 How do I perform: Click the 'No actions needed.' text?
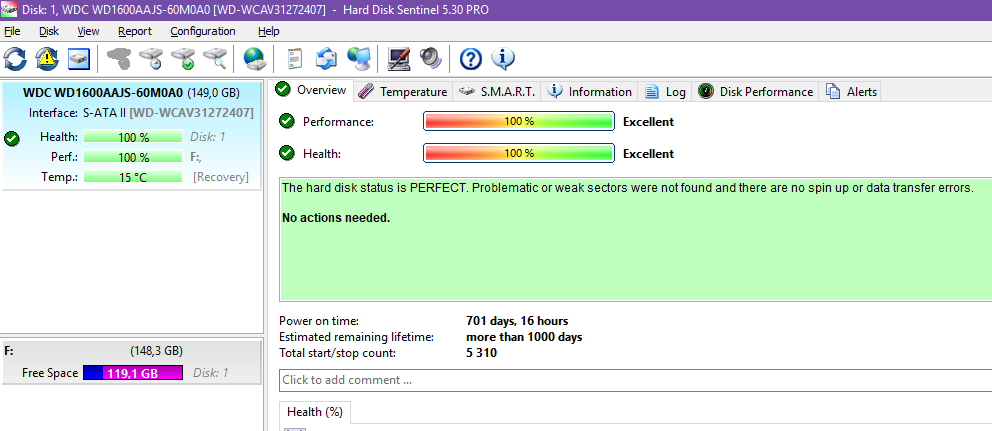click(336, 218)
